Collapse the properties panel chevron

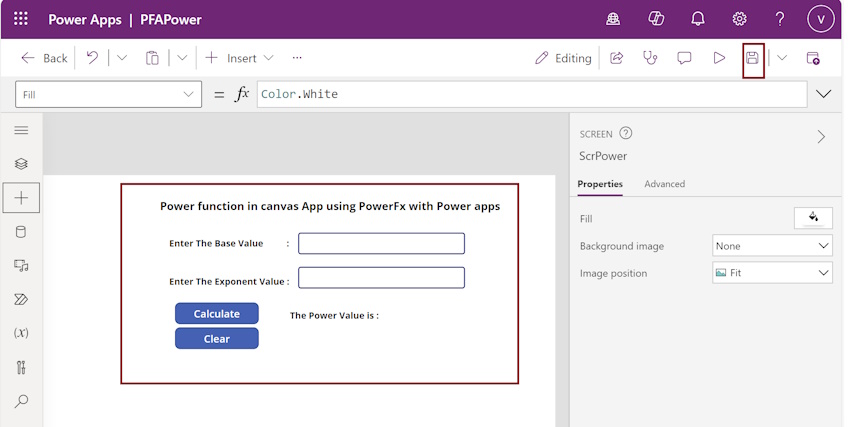pyautogui.click(x=821, y=137)
